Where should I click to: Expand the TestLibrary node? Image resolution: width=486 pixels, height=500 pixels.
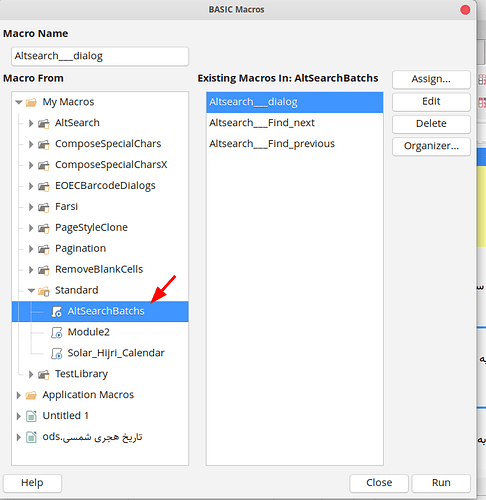[31, 374]
